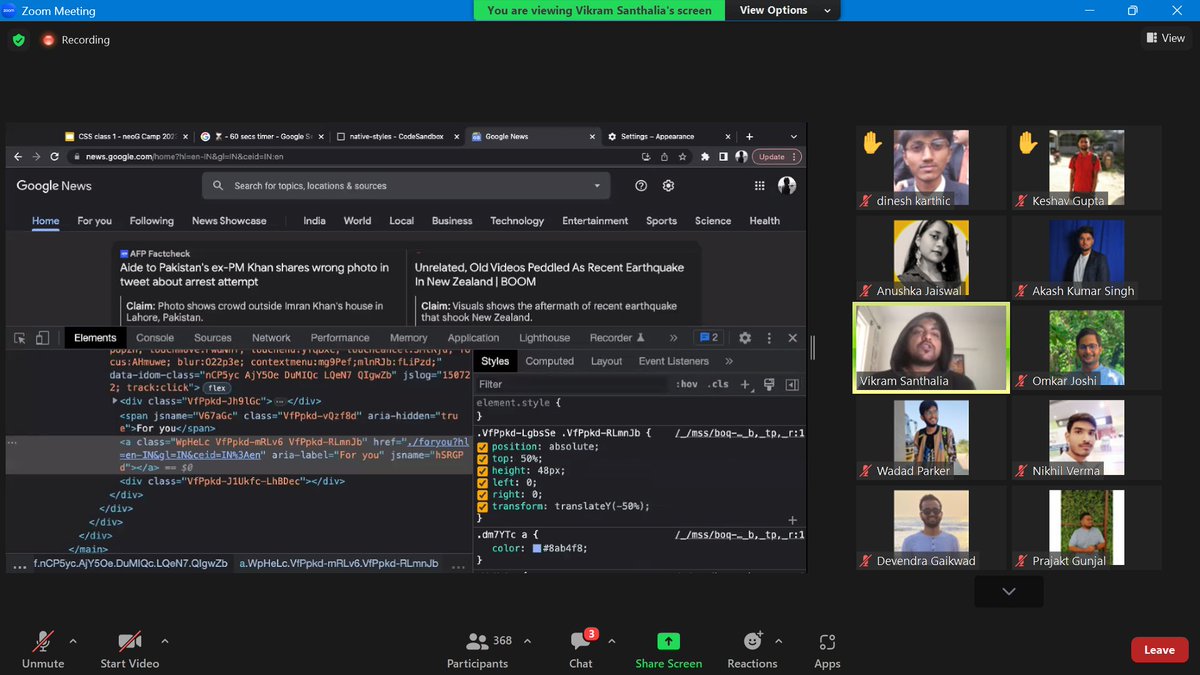Open the Event Listeners tab
This screenshot has width=1200, height=675.
coord(674,361)
